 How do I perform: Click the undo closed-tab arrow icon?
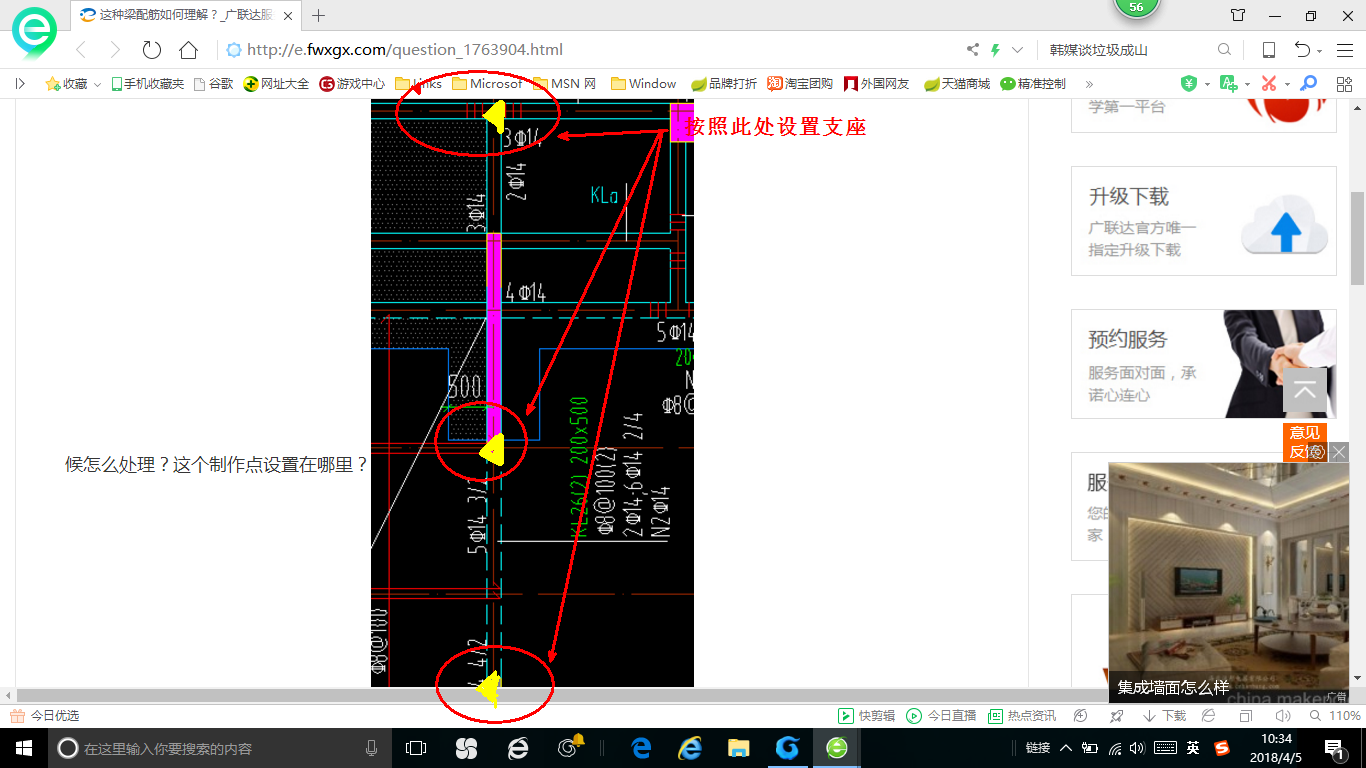pos(1303,50)
